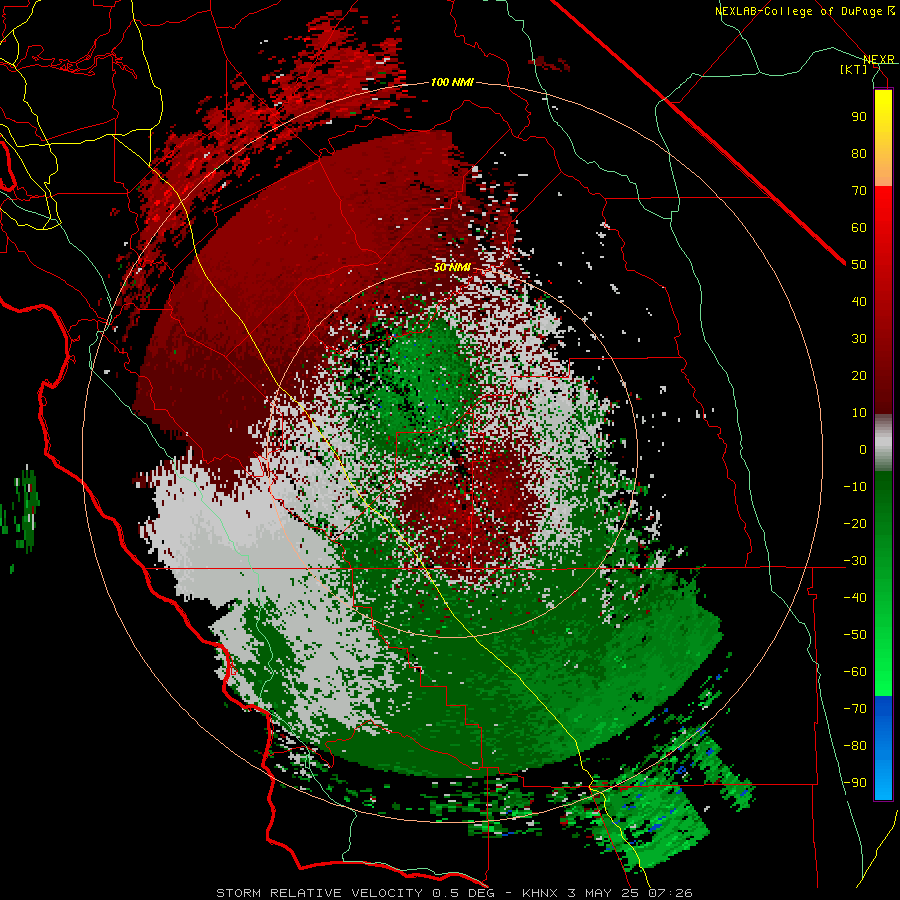Viewport: 900px width, 900px height.
Task: Click the -80 knot scale label
Action: point(855,746)
